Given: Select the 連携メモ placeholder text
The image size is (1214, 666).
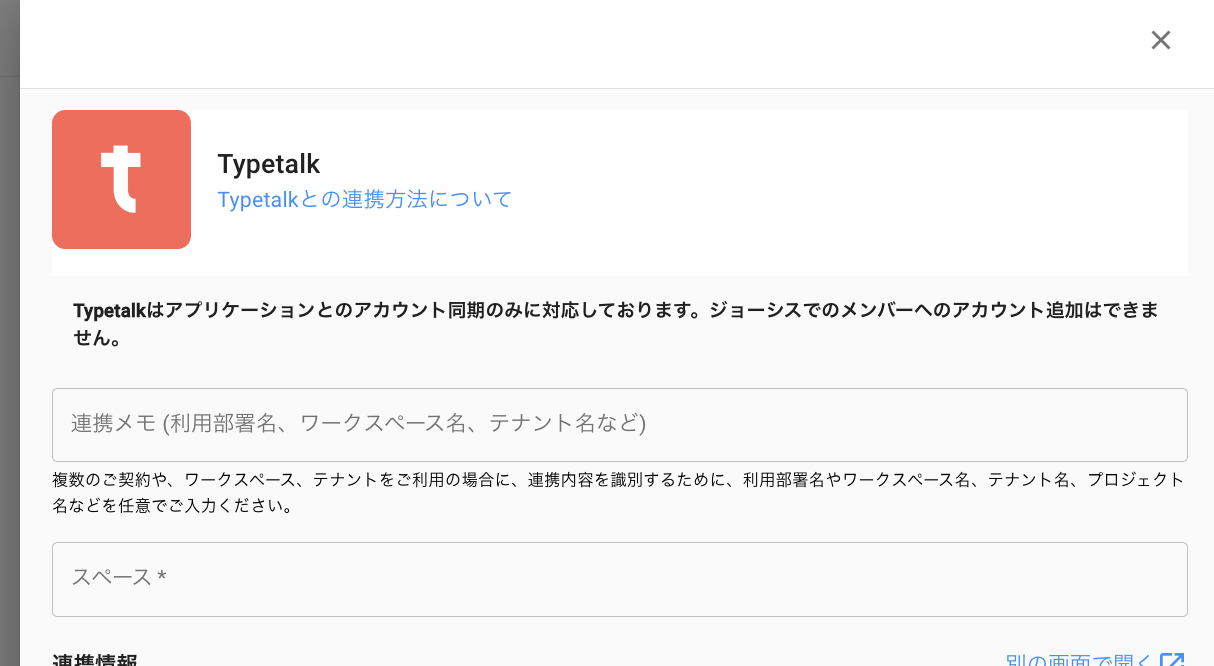Looking at the screenshot, I should coord(358,424).
